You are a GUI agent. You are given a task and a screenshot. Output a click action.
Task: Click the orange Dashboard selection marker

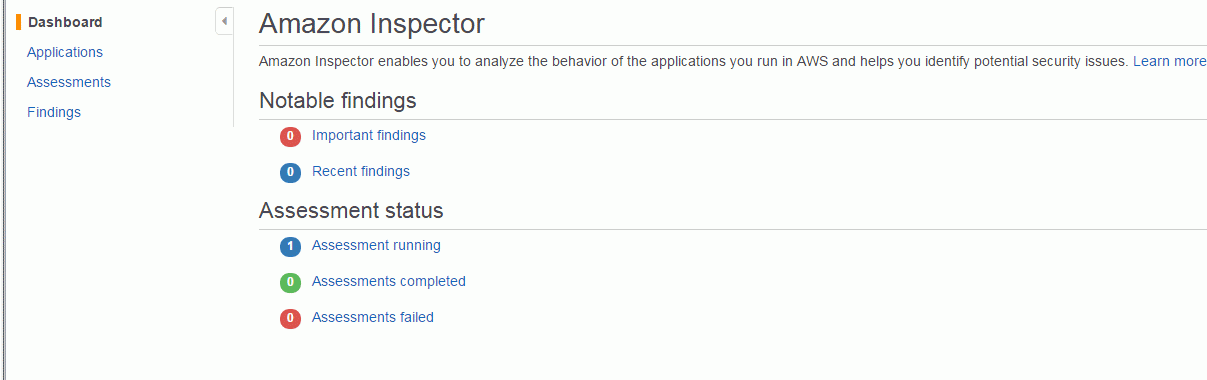point(19,22)
